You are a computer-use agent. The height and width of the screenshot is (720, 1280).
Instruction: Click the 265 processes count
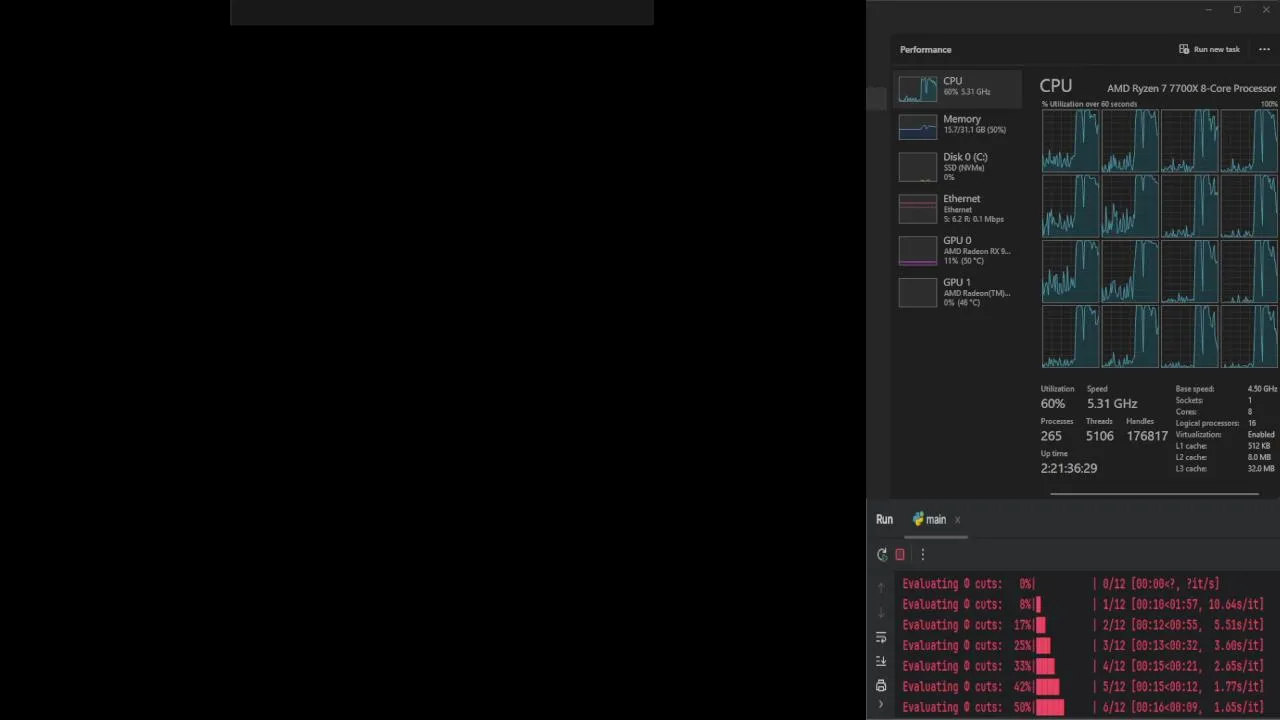1051,436
